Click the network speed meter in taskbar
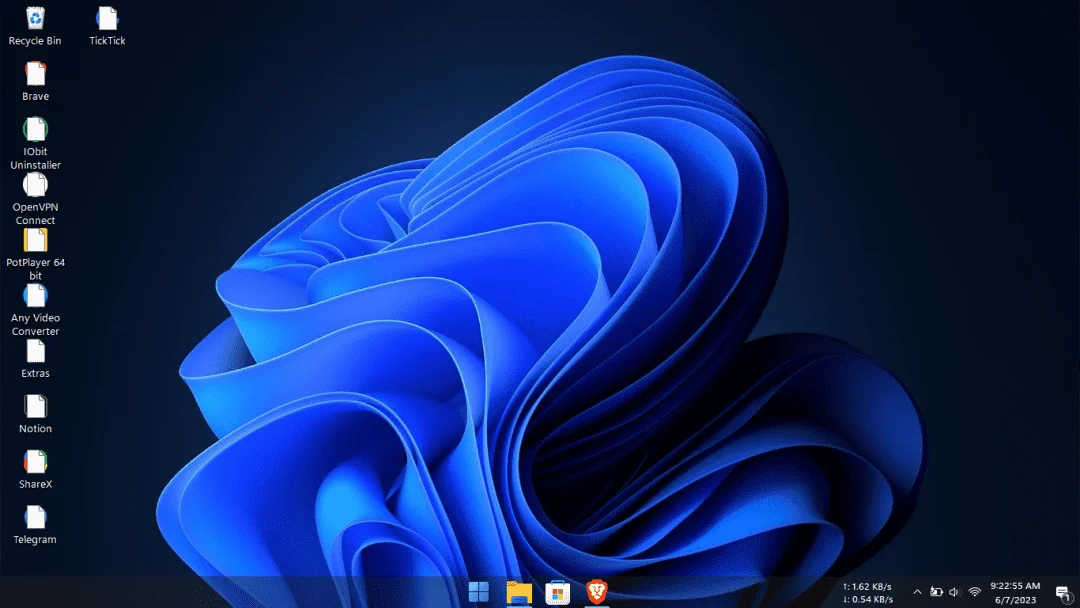The height and width of the screenshot is (608, 1080). (x=867, y=593)
